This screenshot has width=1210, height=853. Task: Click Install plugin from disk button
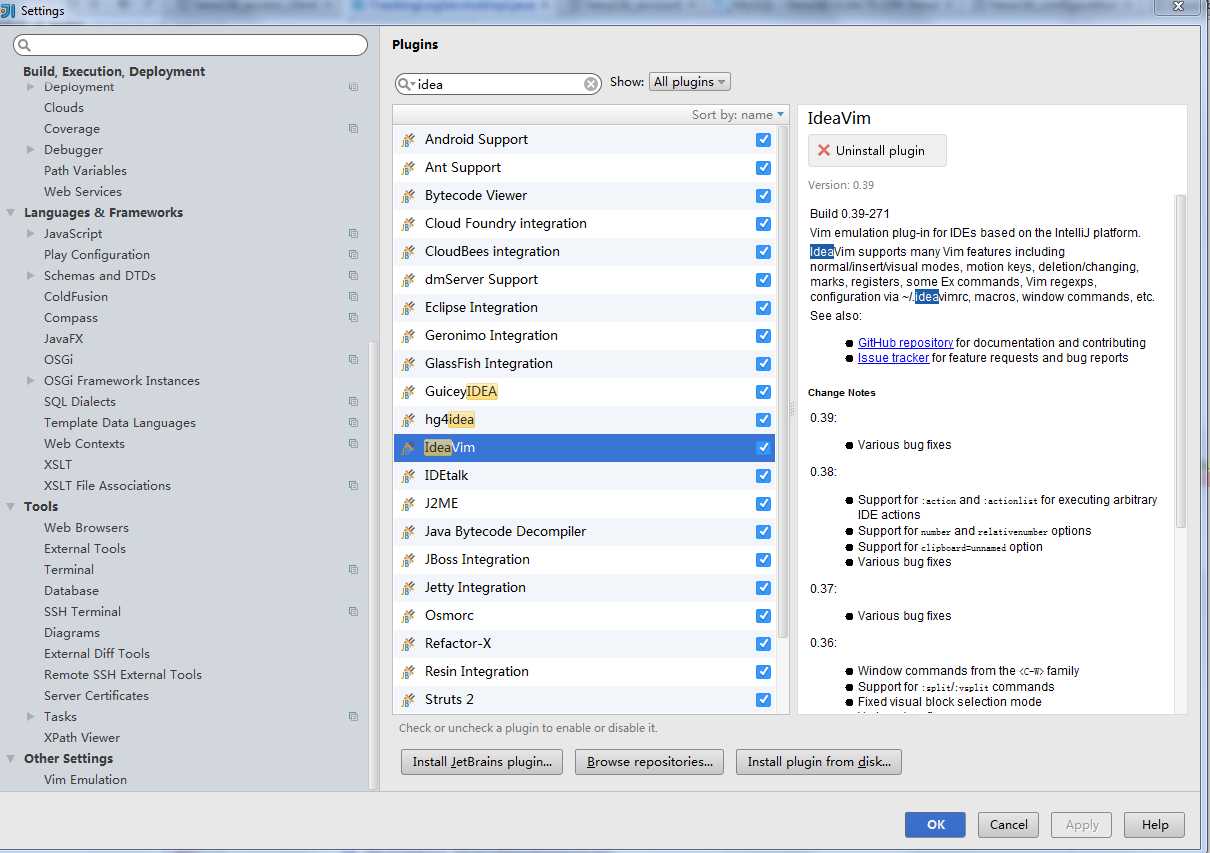tap(819, 762)
